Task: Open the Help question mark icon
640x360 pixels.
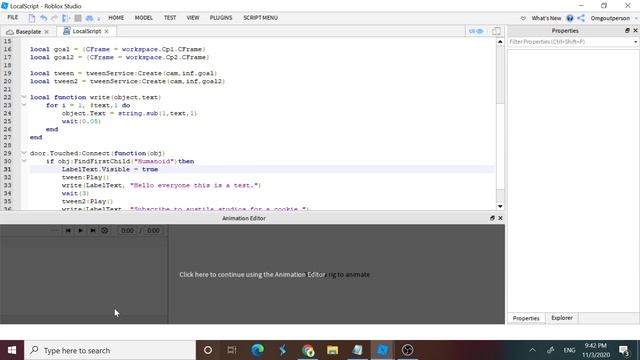Action: click(570, 18)
